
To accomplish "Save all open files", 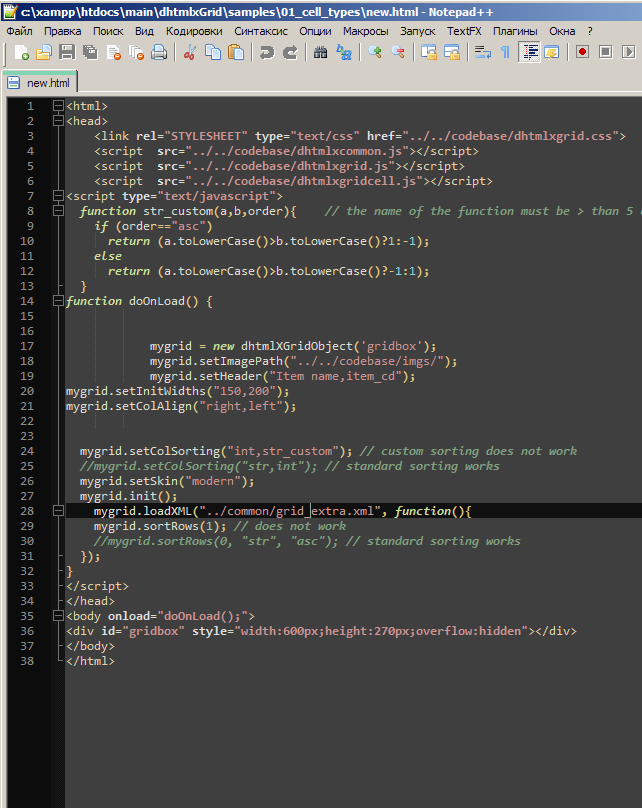I will [x=90, y=52].
